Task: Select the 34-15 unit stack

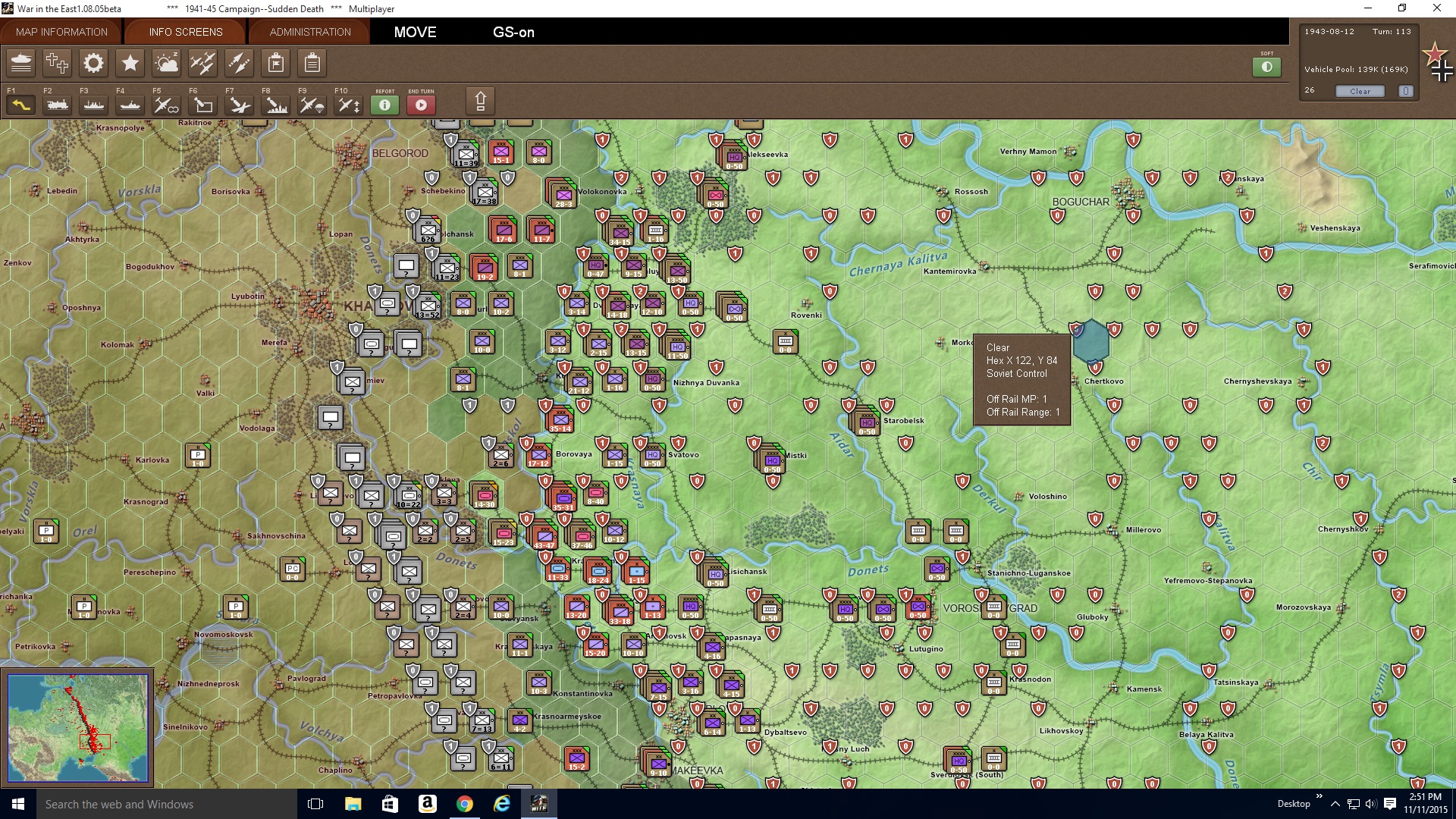Action: (619, 231)
